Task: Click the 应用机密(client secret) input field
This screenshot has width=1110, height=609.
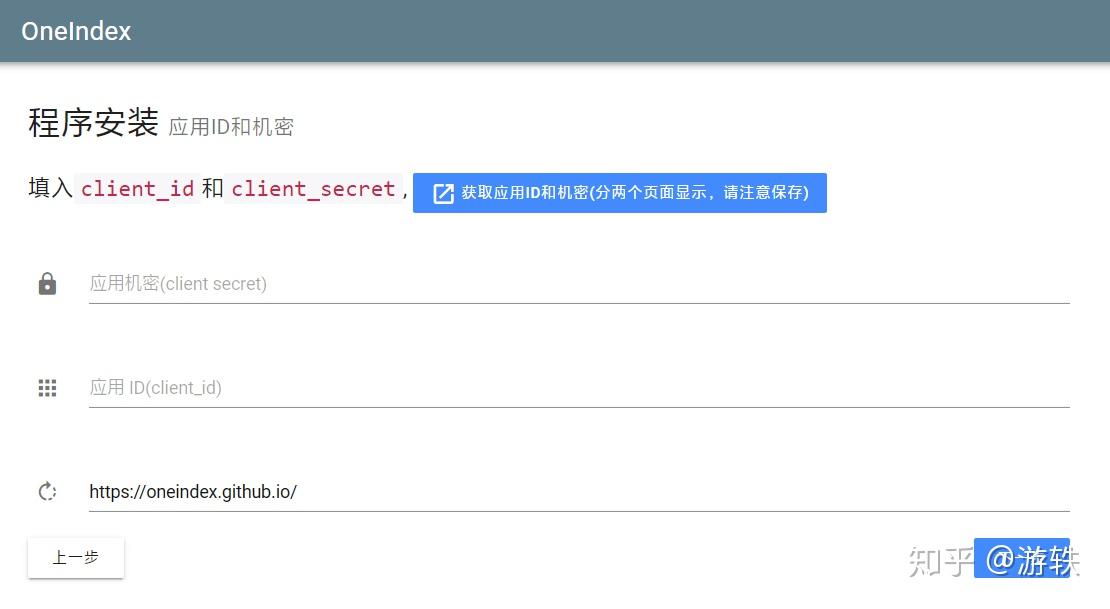Action: (x=400, y=284)
